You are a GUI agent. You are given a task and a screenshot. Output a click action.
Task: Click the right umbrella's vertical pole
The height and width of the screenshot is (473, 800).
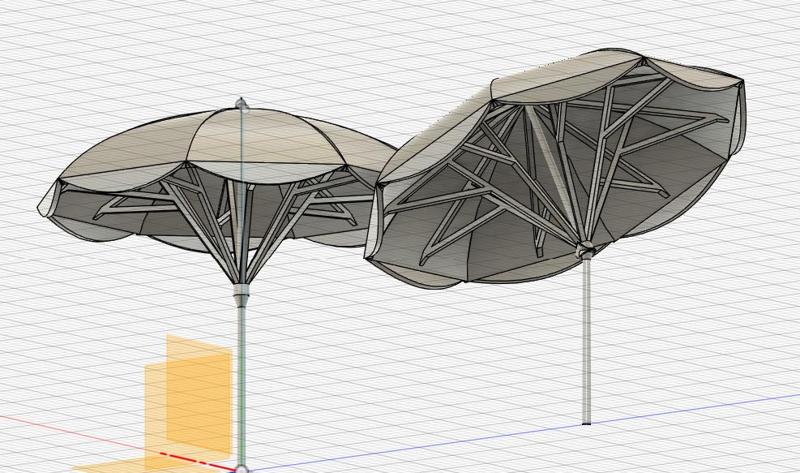tap(587, 341)
